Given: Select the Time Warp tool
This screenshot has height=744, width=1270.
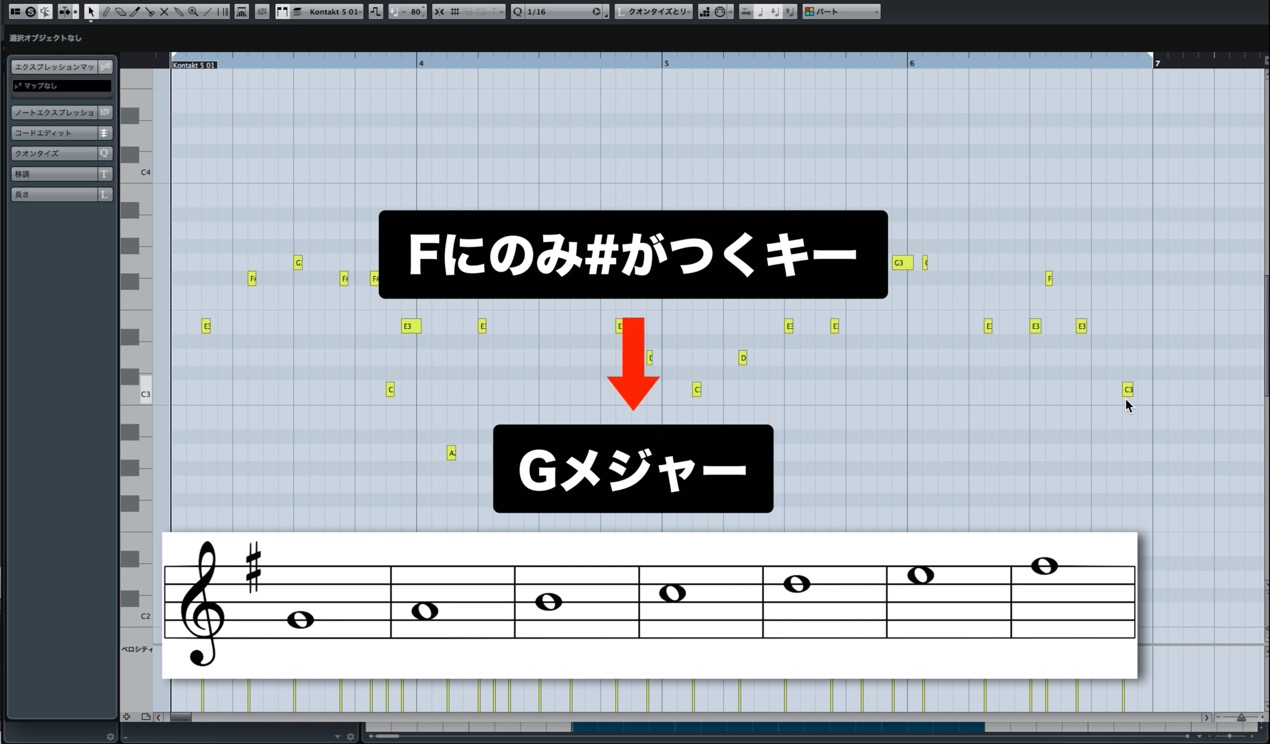Looking at the screenshot, I should tap(222, 12).
